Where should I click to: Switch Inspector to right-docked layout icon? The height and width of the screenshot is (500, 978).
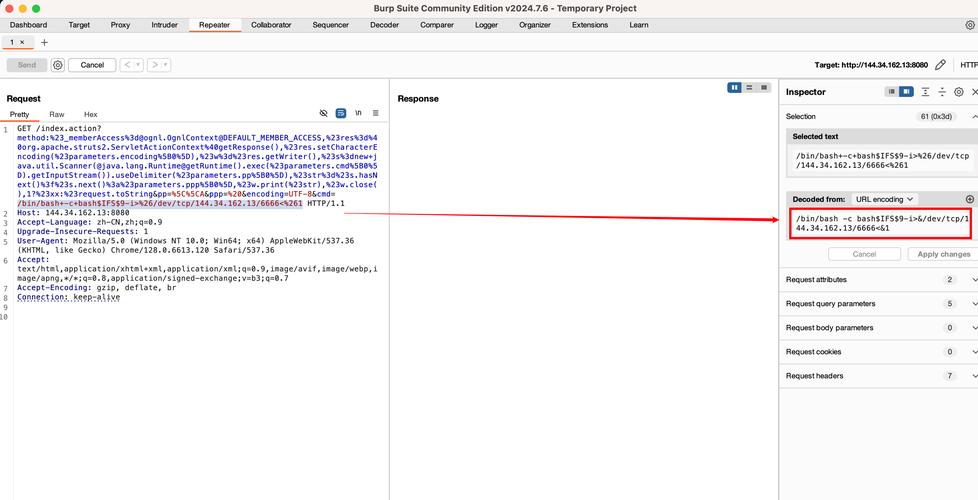pyautogui.click(x=906, y=92)
